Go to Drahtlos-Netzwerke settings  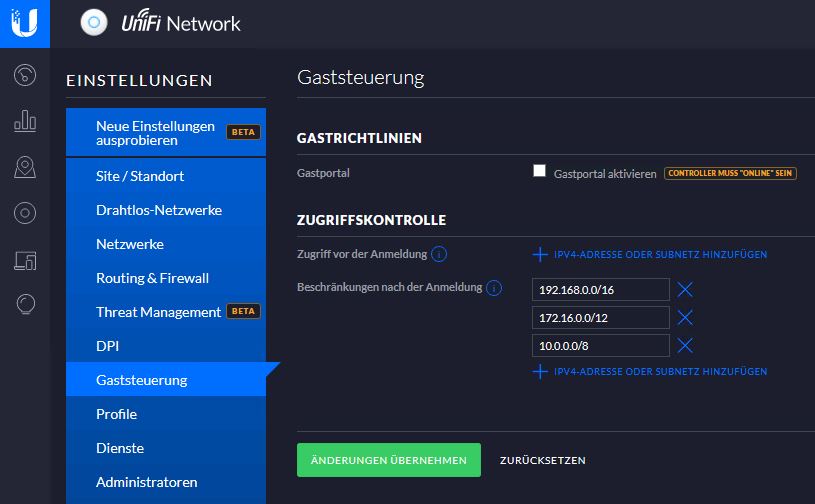pyautogui.click(x=158, y=210)
